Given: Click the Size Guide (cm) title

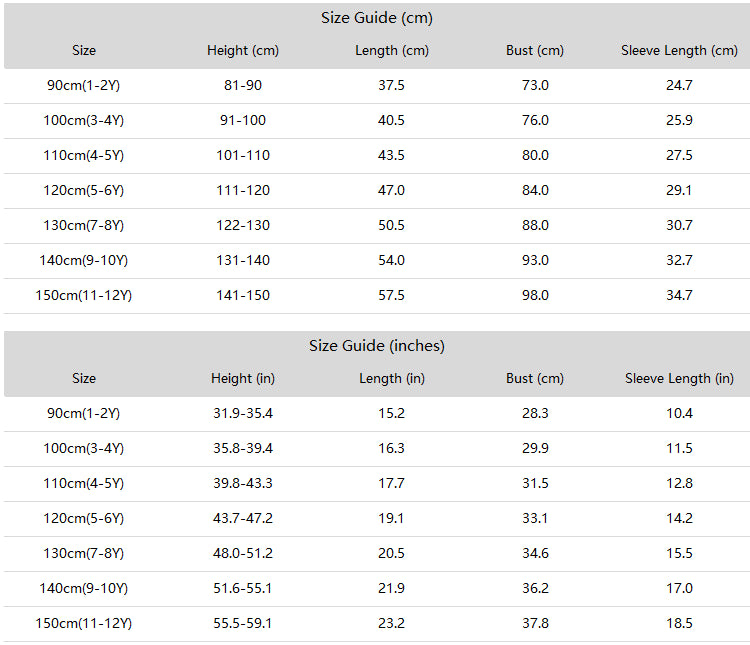Looking at the screenshot, I should tap(376, 18).
